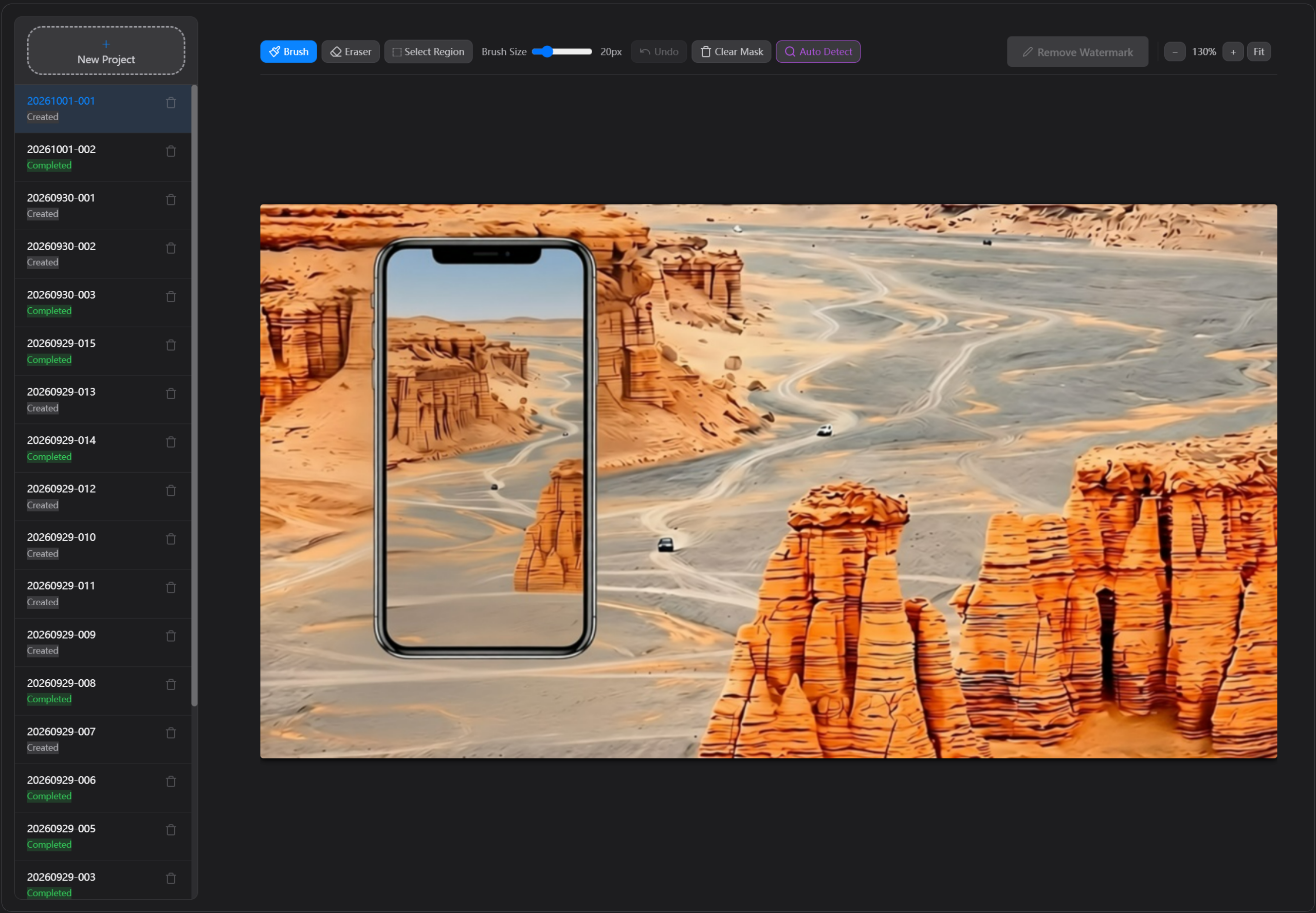This screenshot has height=913, width=1316.
Task: Create a New Project
Action: [x=106, y=51]
